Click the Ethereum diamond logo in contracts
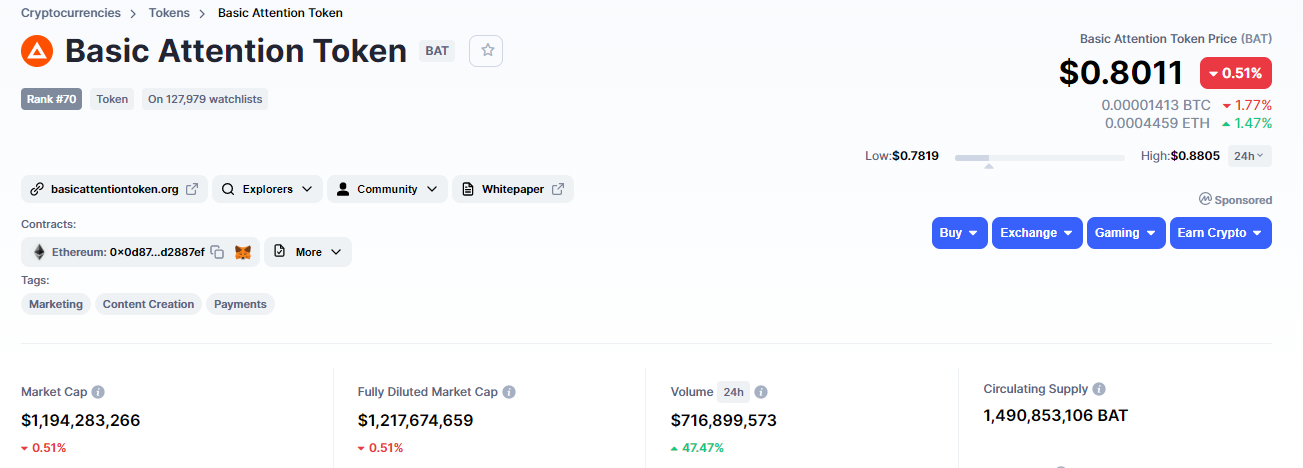The height and width of the screenshot is (468, 1303). [x=39, y=252]
